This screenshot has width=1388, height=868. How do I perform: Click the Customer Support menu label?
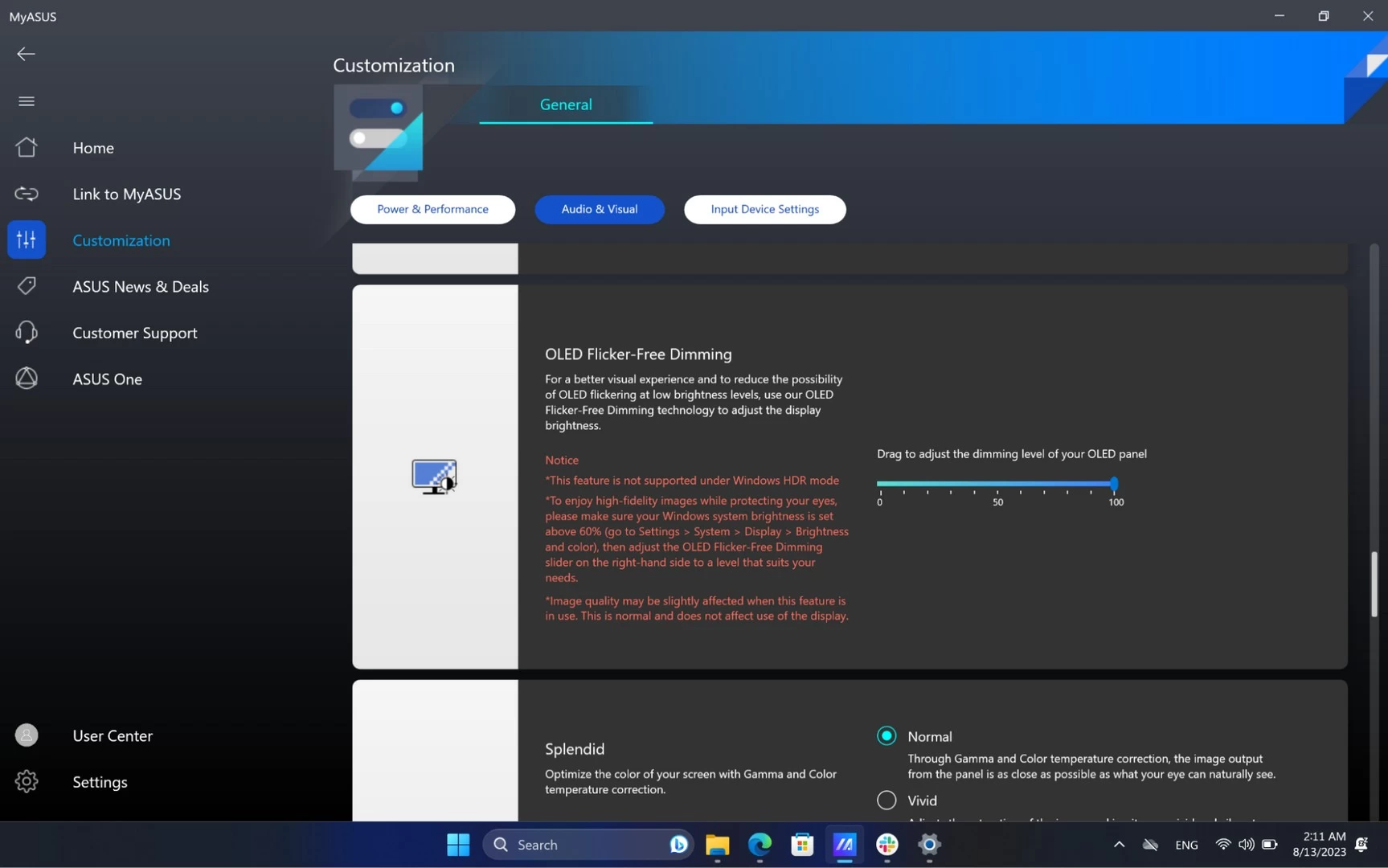pyautogui.click(x=135, y=333)
